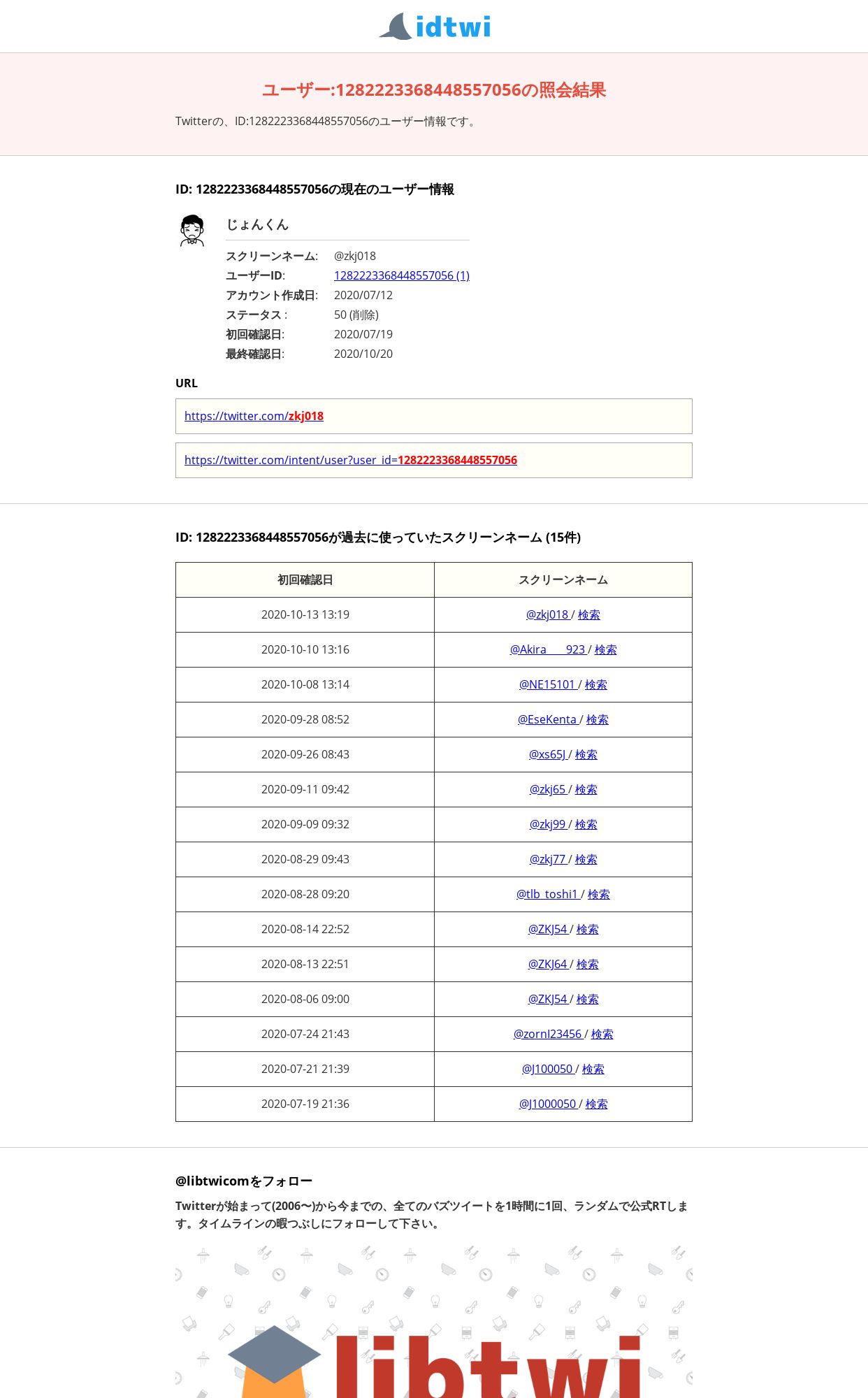868x1398 pixels.
Task: Open user ID link 1282223368448557056 (1)
Action: click(402, 275)
